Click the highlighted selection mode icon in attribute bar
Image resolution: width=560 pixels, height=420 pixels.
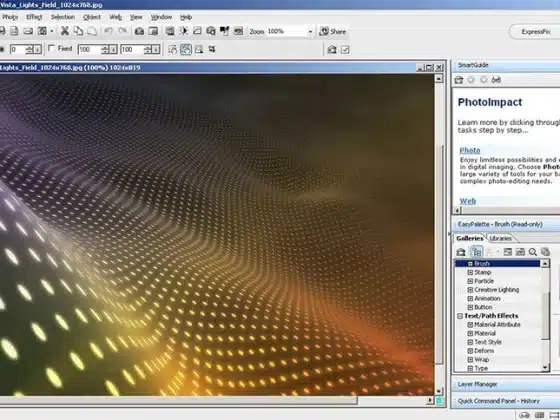click(186, 49)
